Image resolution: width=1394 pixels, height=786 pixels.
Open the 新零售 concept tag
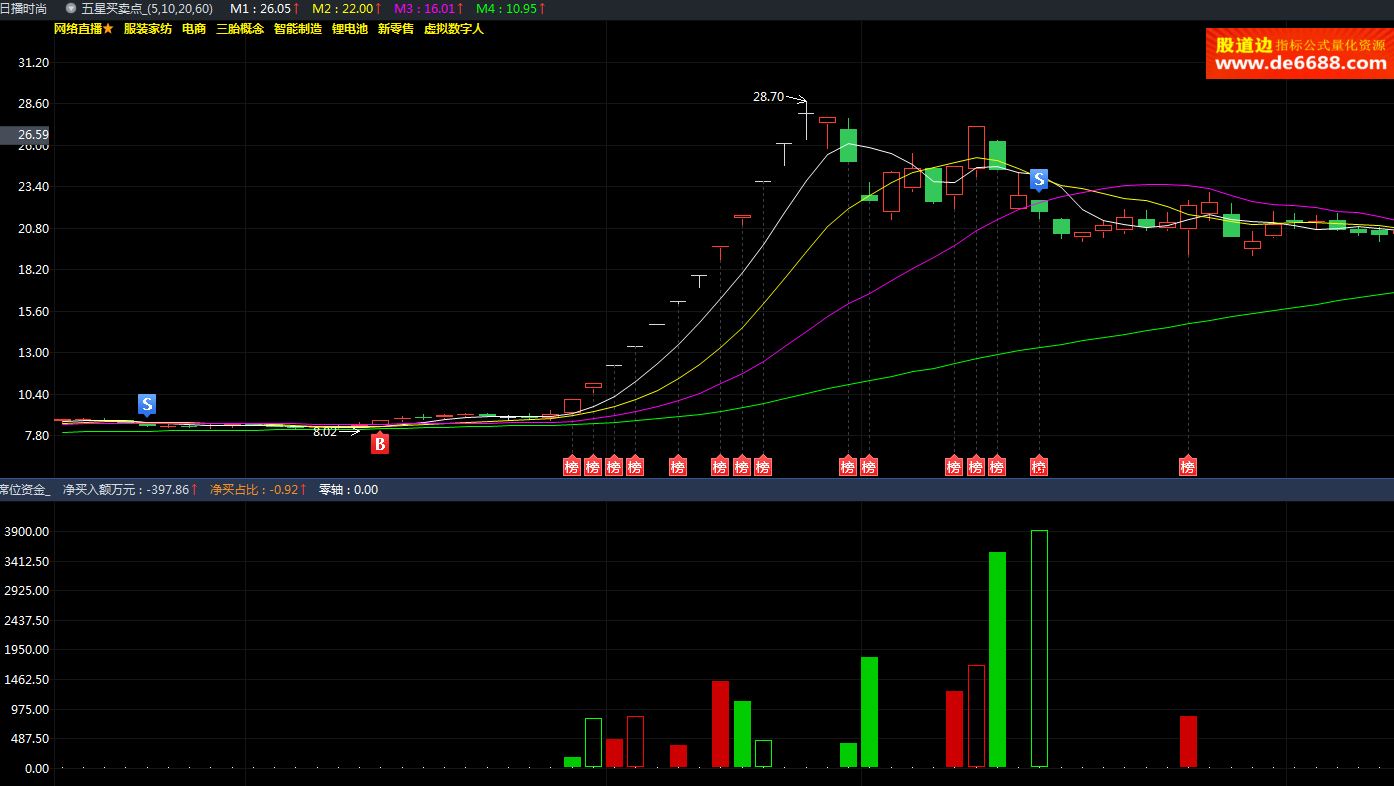coord(396,29)
